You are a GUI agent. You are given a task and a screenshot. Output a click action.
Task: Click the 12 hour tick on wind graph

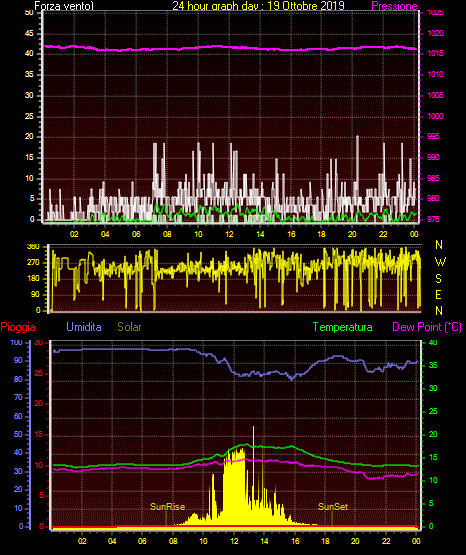(229, 234)
